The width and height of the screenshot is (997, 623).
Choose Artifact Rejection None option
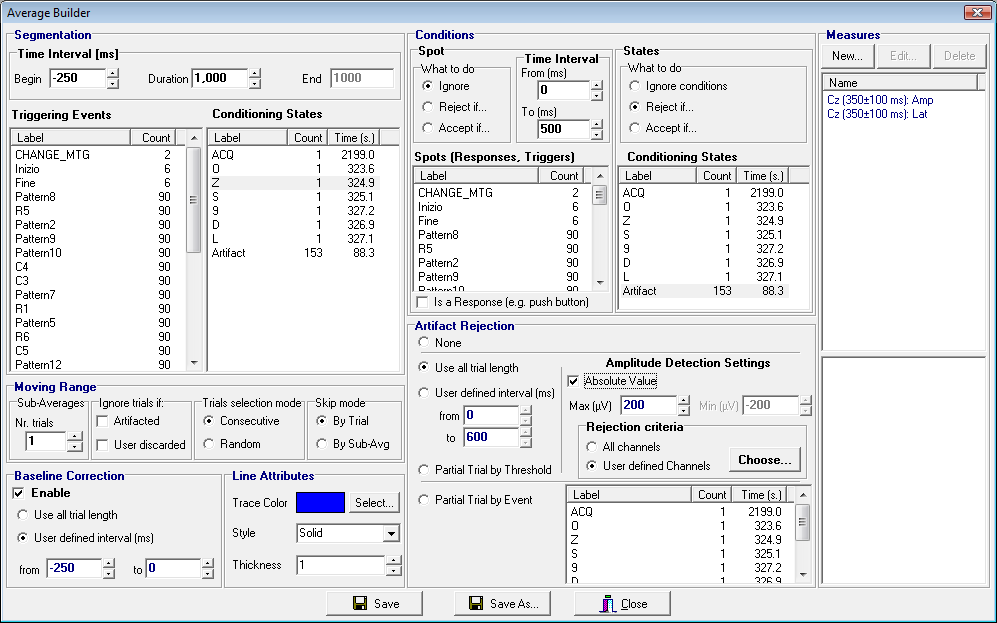click(x=423, y=343)
